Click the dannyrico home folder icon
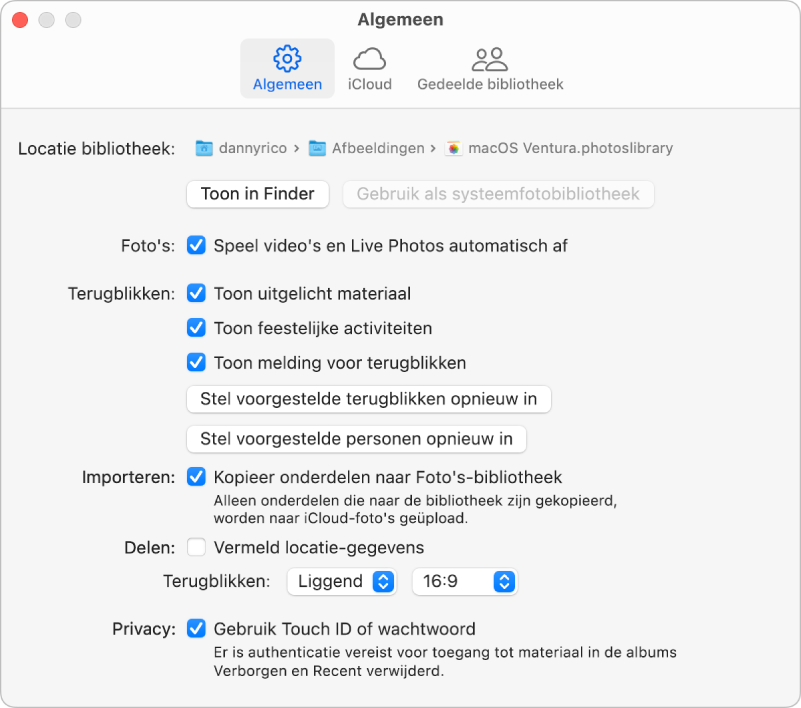The width and height of the screenshot is (801, 708). point(204,148)
